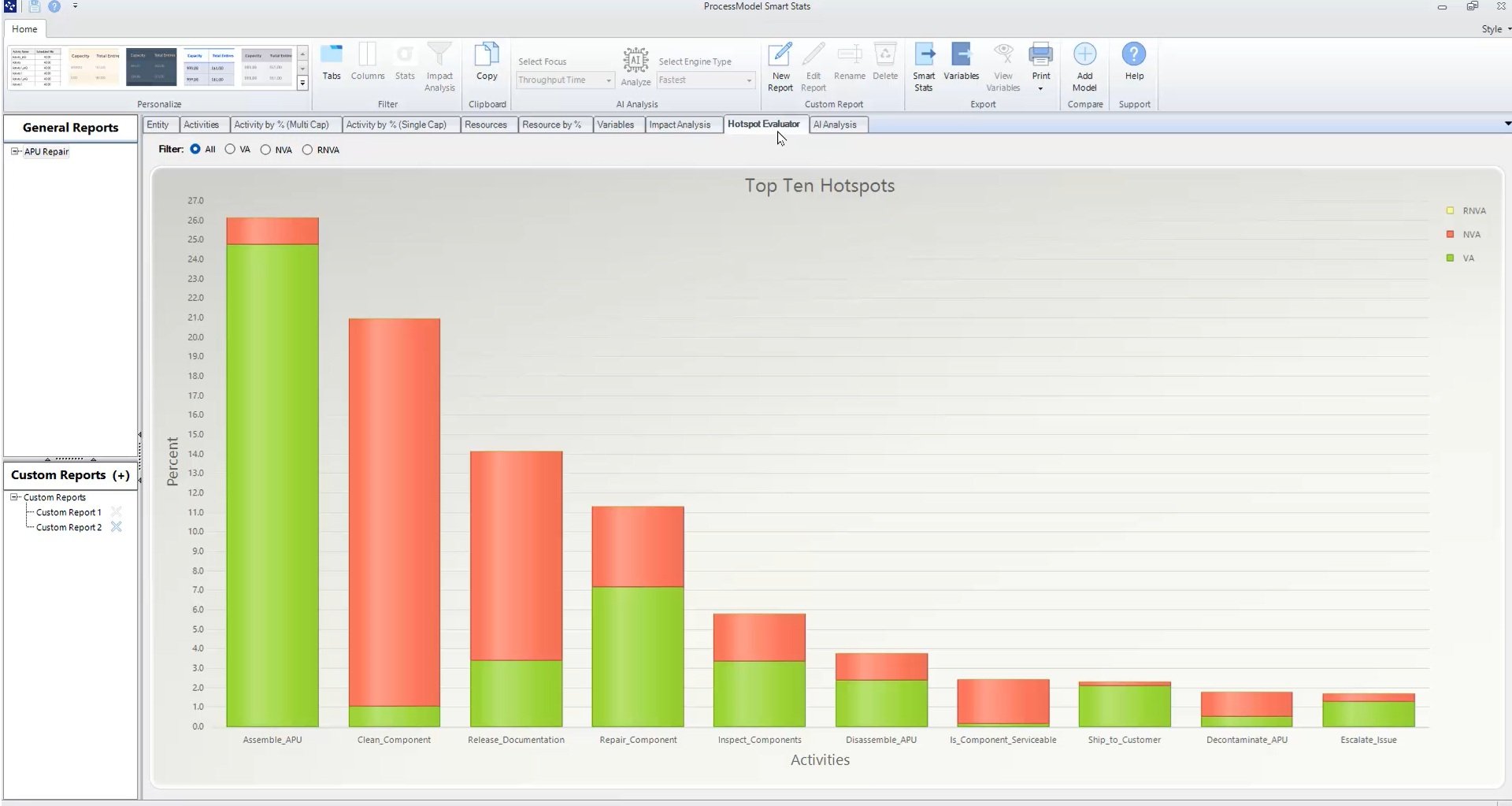
Task: Click the Release_Documentation bar
Action: coord(516,589)
